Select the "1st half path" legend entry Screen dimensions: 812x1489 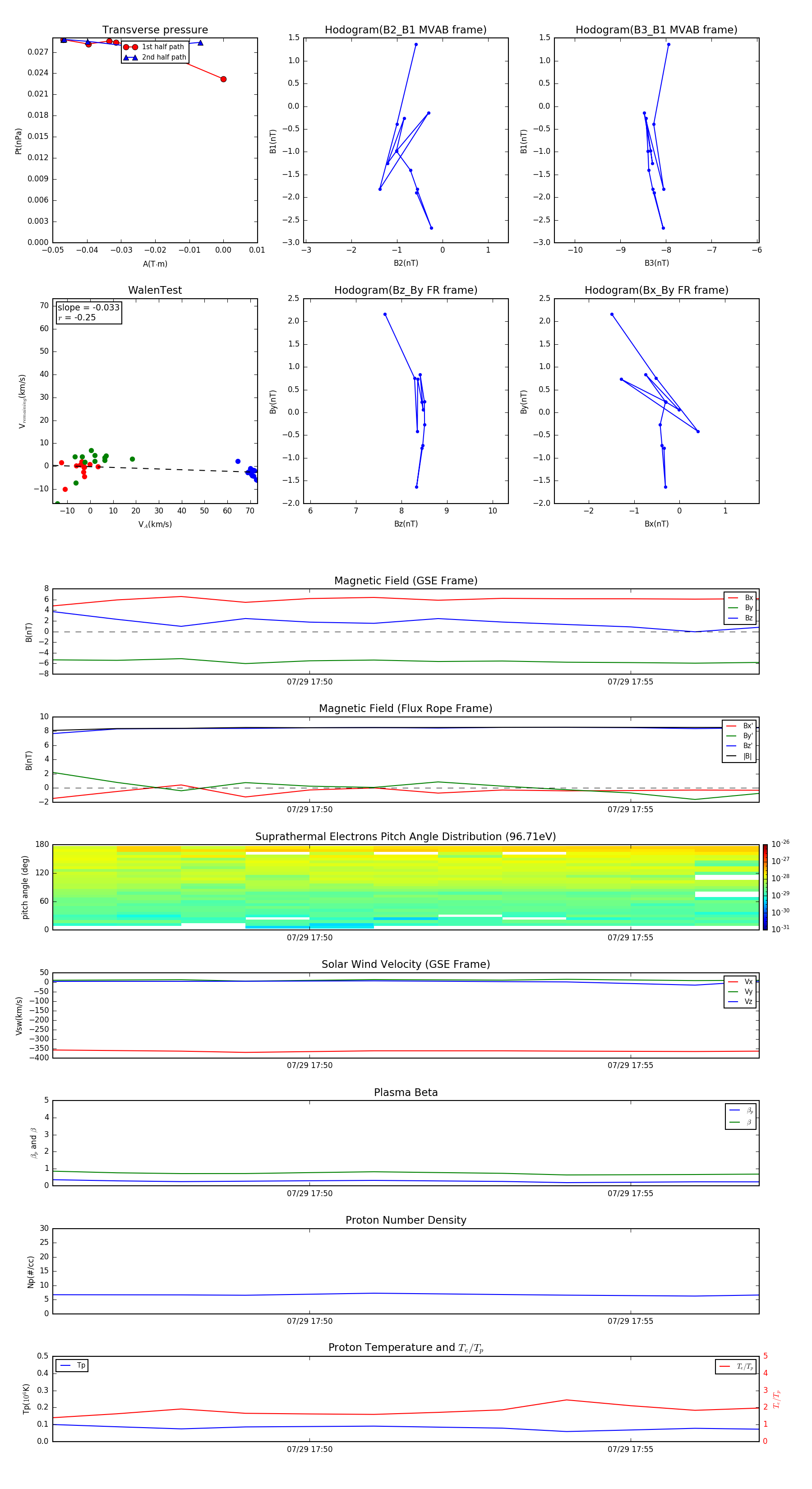(x=154, y=47)
